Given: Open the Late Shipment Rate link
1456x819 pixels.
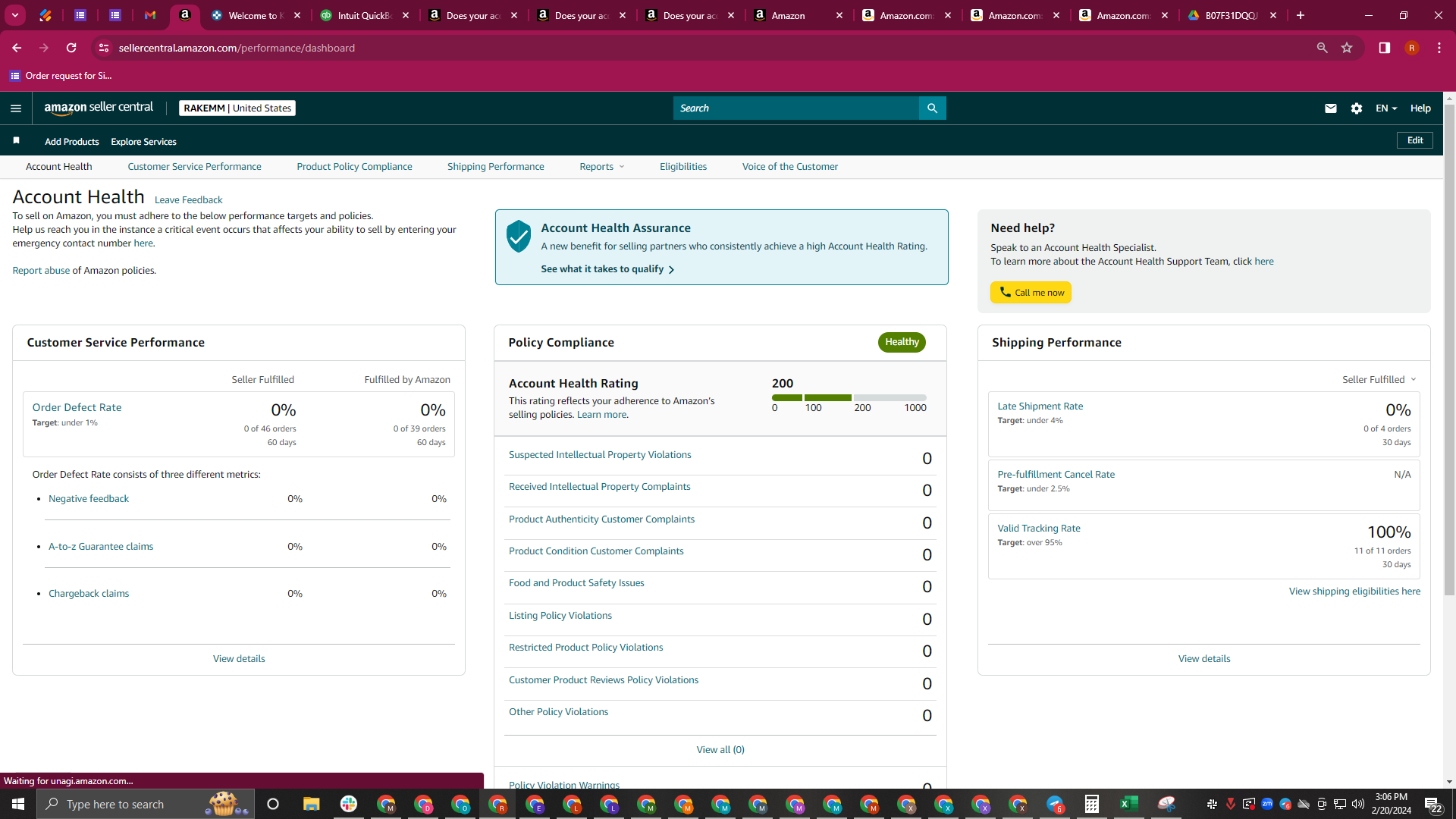Looking at the screenshot, I should pos(1040,406).
